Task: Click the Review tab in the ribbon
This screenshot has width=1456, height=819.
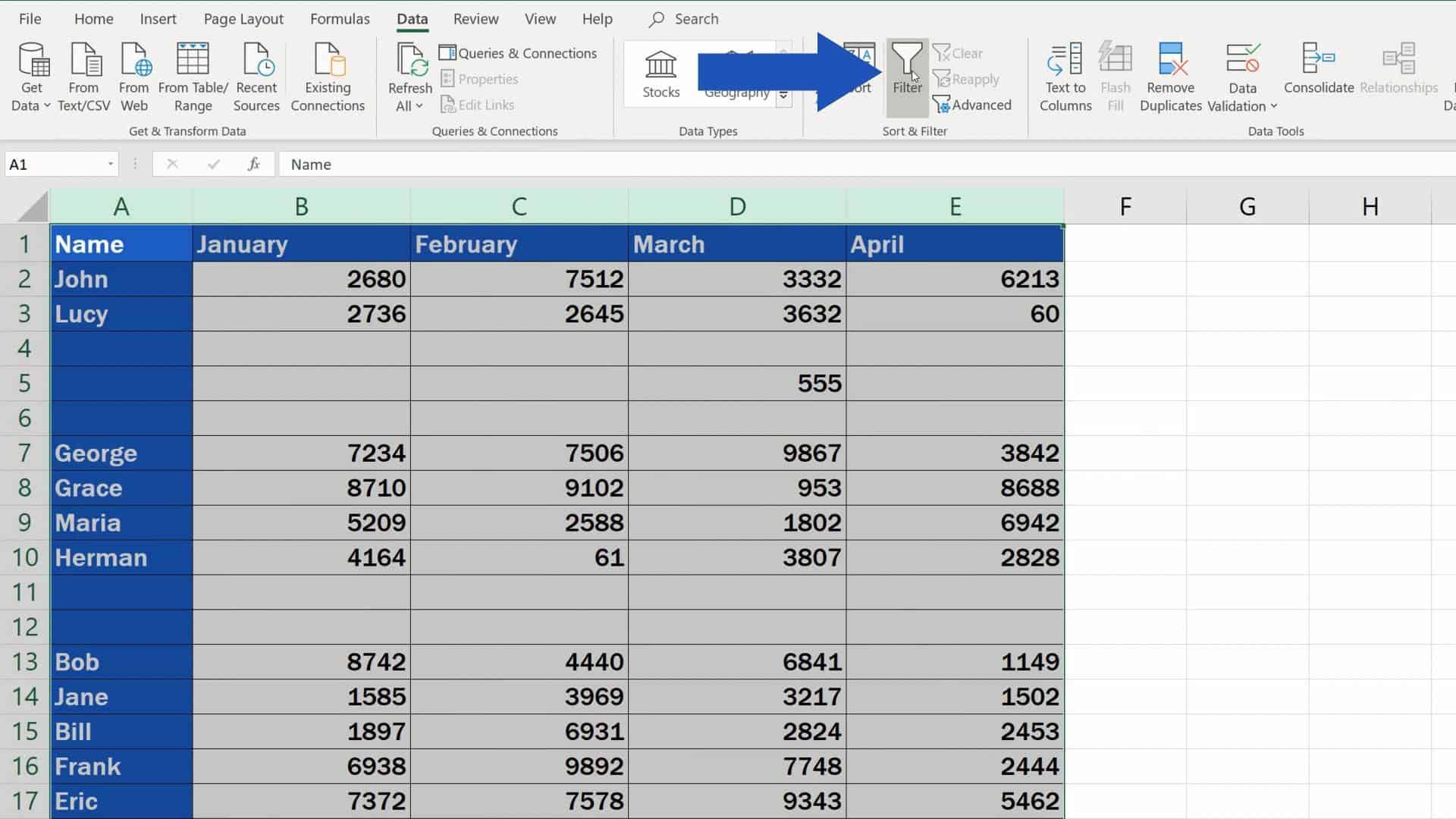Action: (476, 18)
